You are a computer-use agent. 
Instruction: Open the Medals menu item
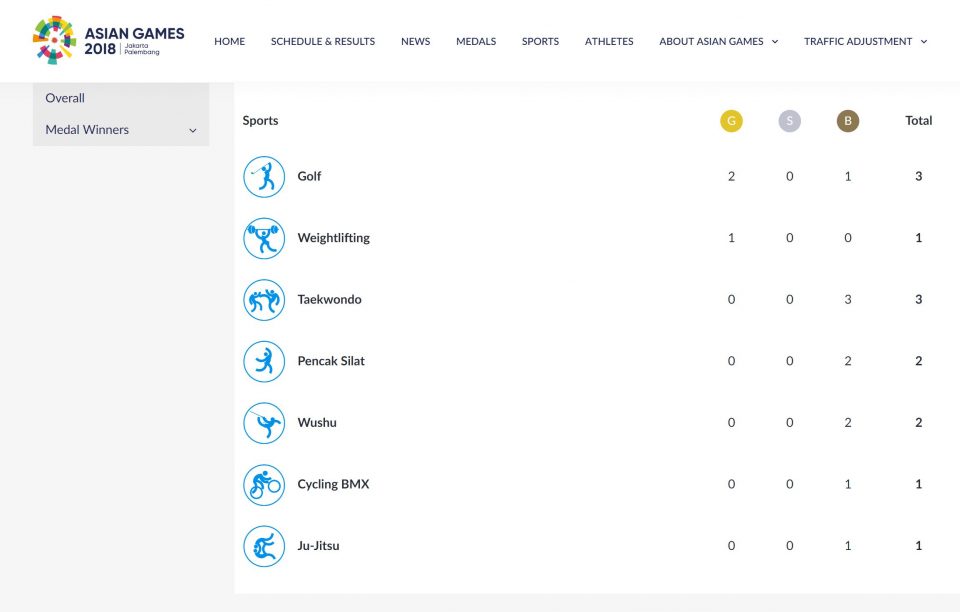476,42
